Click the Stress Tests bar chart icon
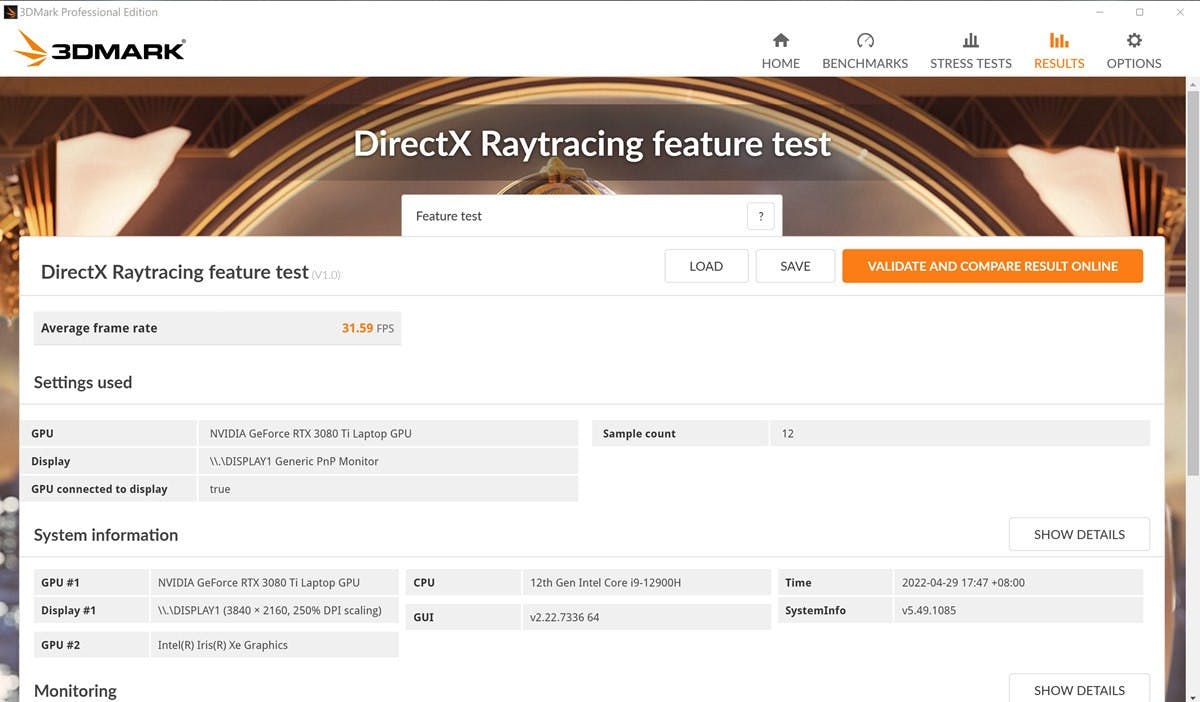1200x702 pixels. (x=970, y=41)
